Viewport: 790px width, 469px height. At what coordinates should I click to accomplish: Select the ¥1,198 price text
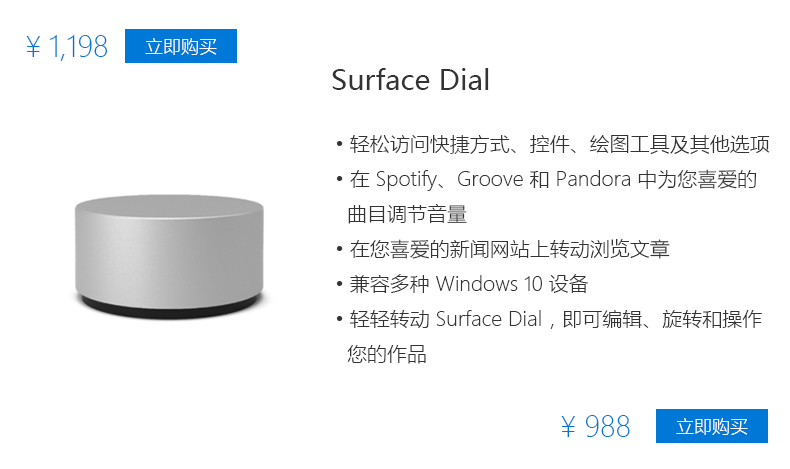click(x=66, y=47)
